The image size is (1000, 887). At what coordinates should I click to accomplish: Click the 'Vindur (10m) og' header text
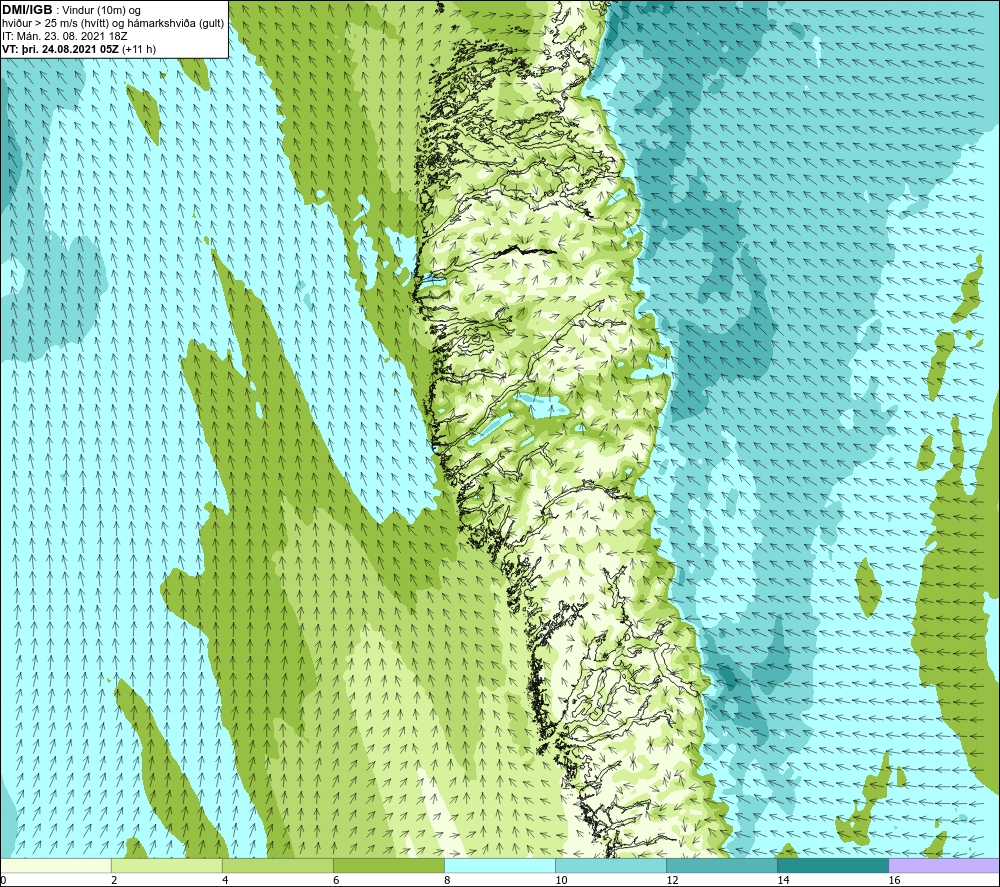point(103,11)
